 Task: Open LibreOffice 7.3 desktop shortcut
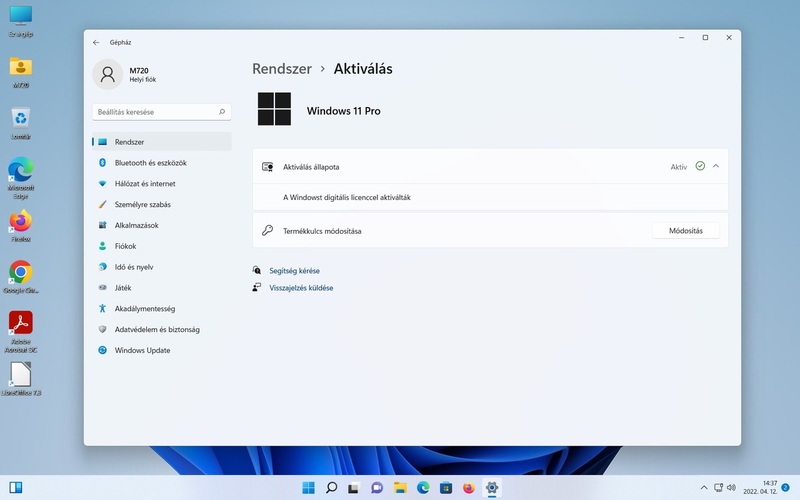click(20, 379)
